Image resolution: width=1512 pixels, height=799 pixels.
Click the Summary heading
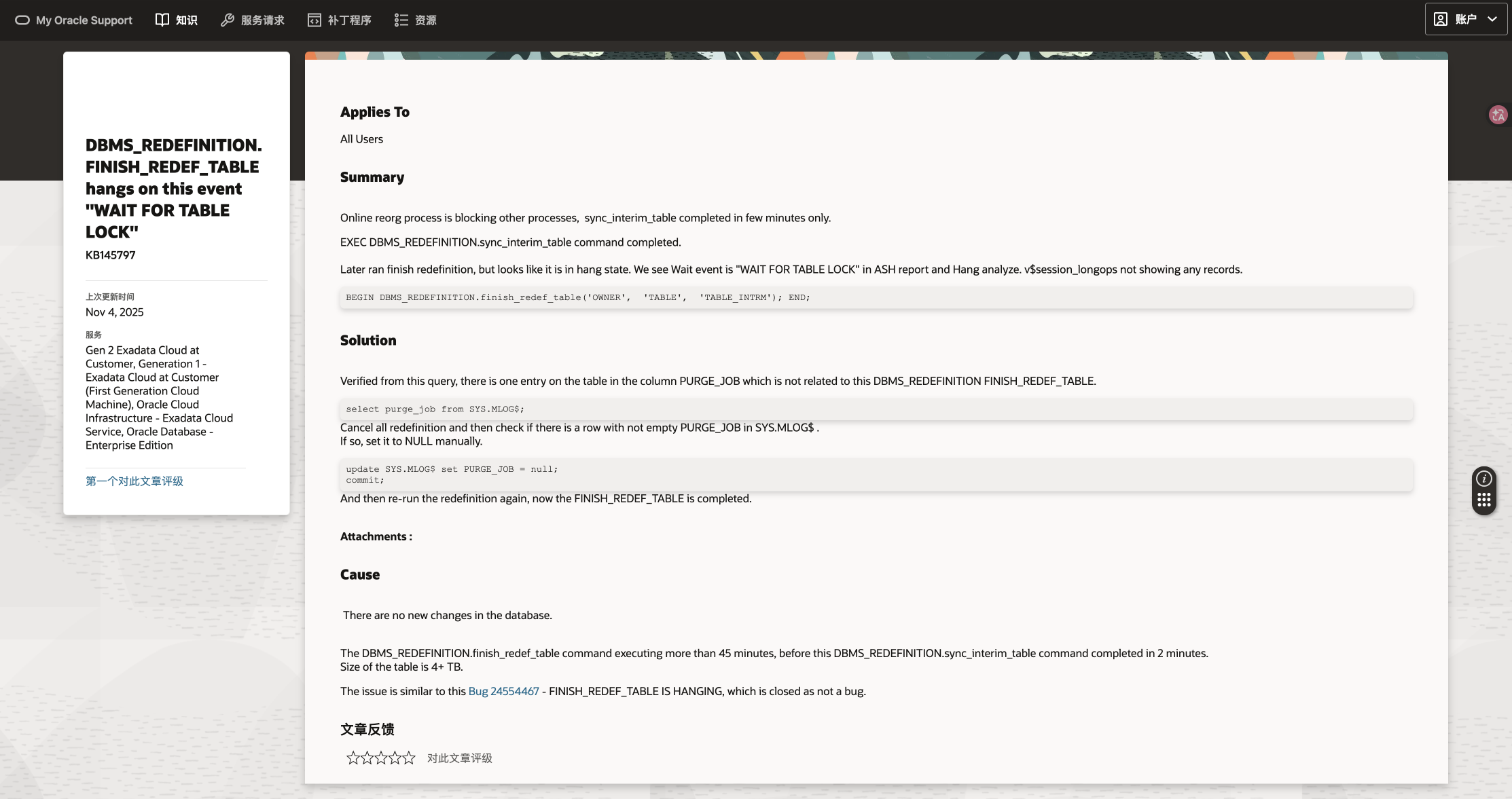click(372, 177)
